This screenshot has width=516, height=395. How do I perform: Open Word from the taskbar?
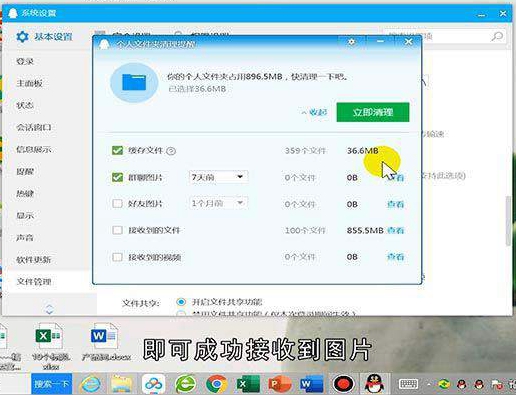pos(311,384)
